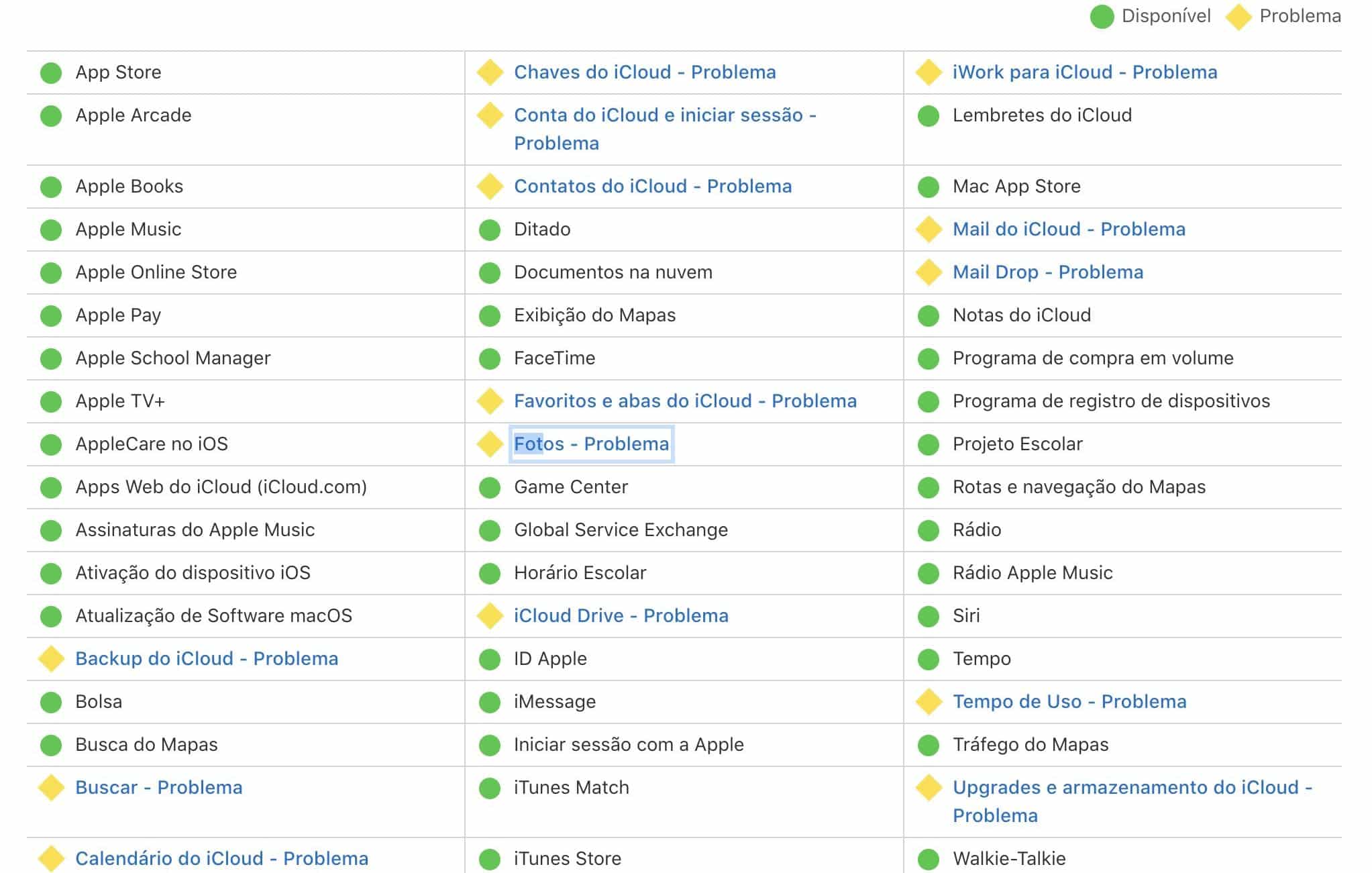Select the AppleCare no iOS entry
This screenshot has height=873, width=1372.
pos(152,444)
